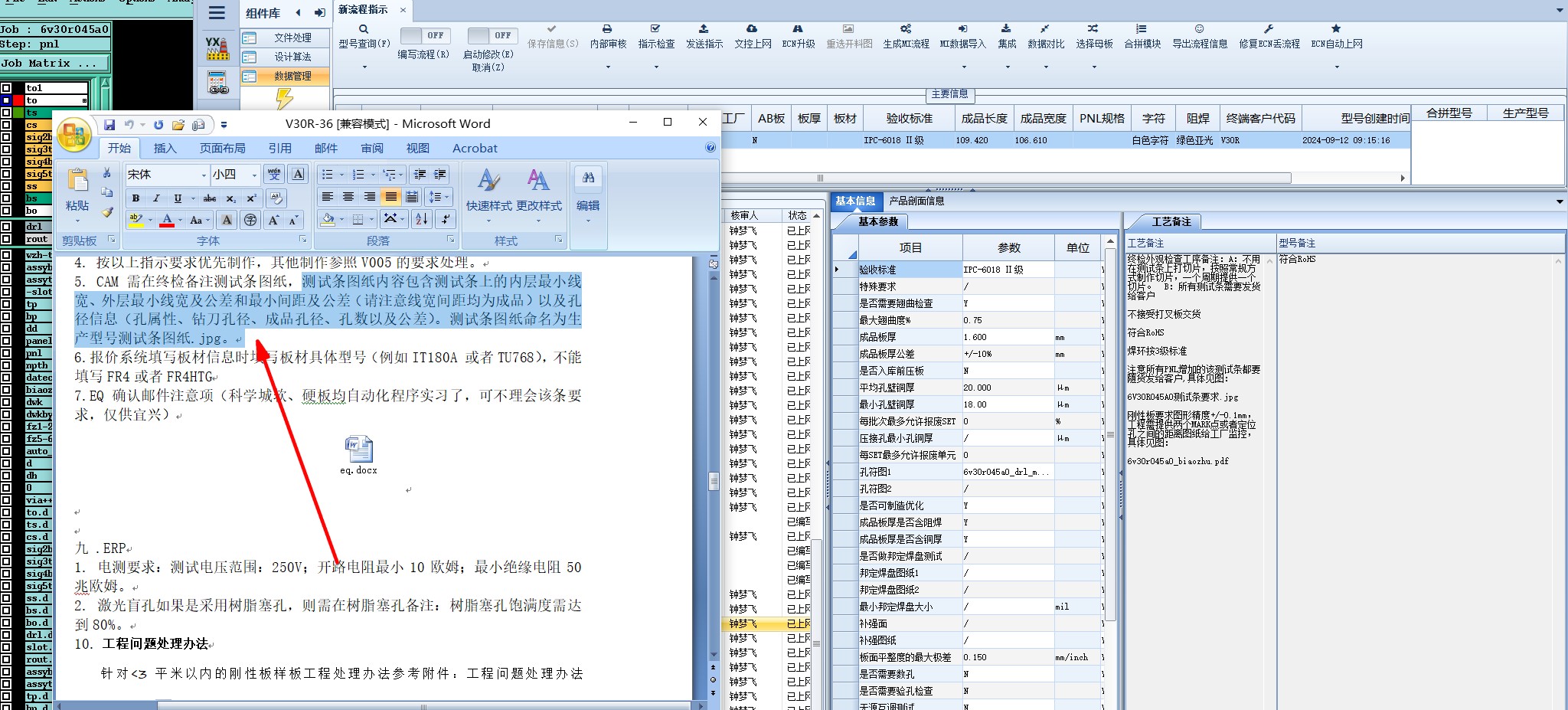Click the clear formatting eraser icon

(276, 198)
